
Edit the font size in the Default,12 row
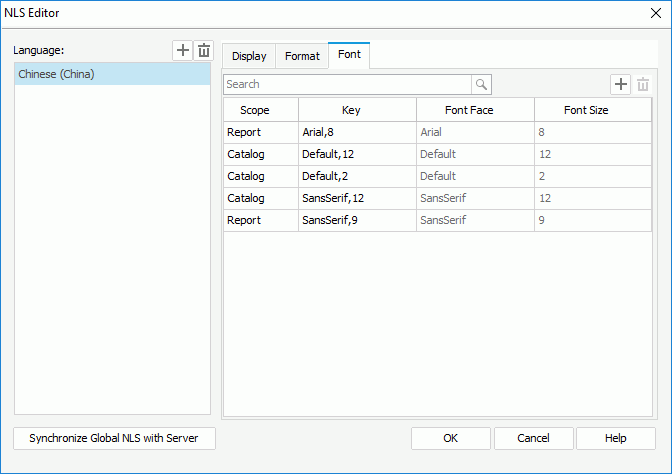click(593, 154)
